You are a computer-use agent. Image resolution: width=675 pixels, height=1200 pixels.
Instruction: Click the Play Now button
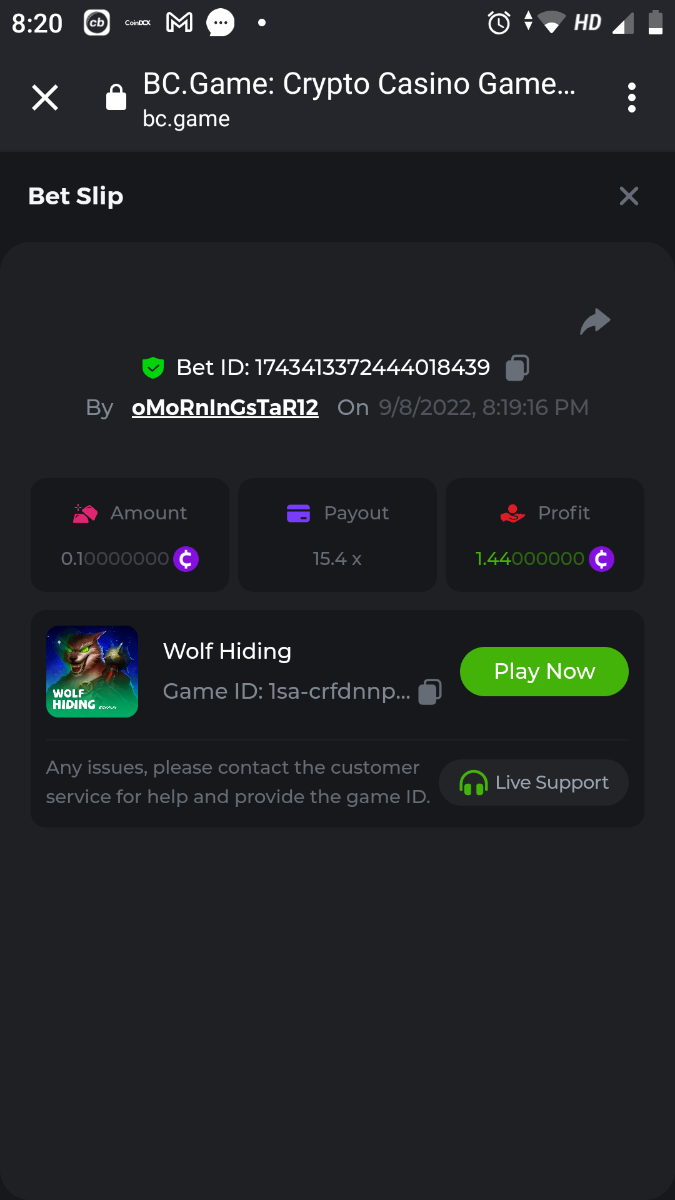pos(544,672)
